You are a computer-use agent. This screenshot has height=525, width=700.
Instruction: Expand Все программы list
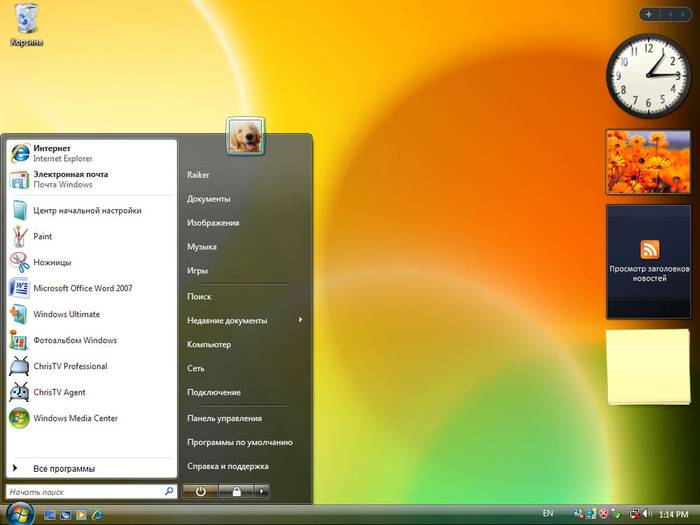click(x=62, y=468)
